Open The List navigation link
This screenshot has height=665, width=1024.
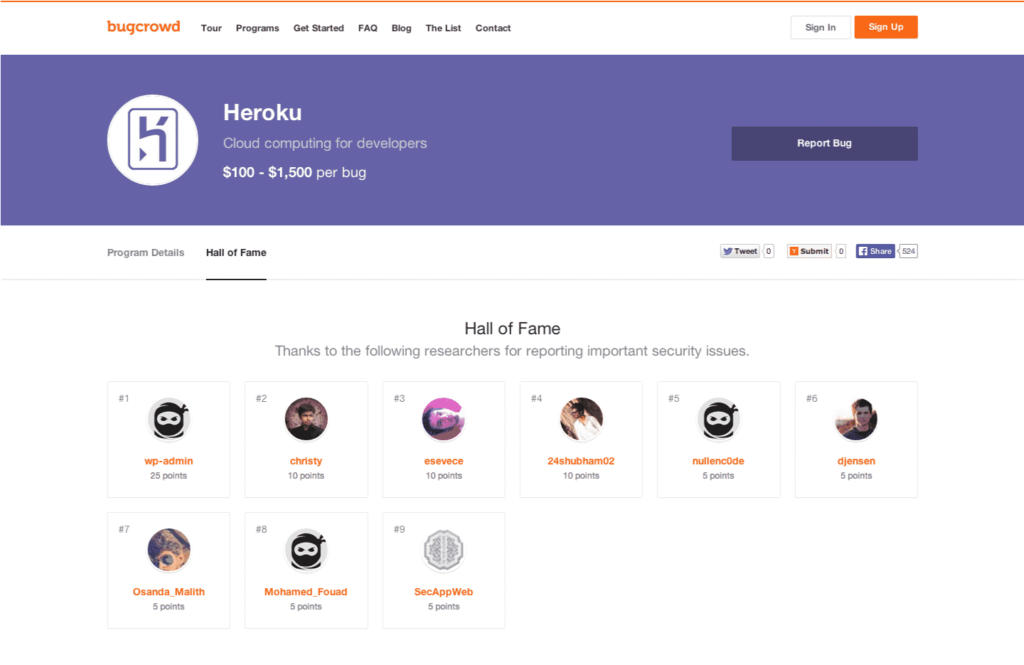tap(443, 28)
